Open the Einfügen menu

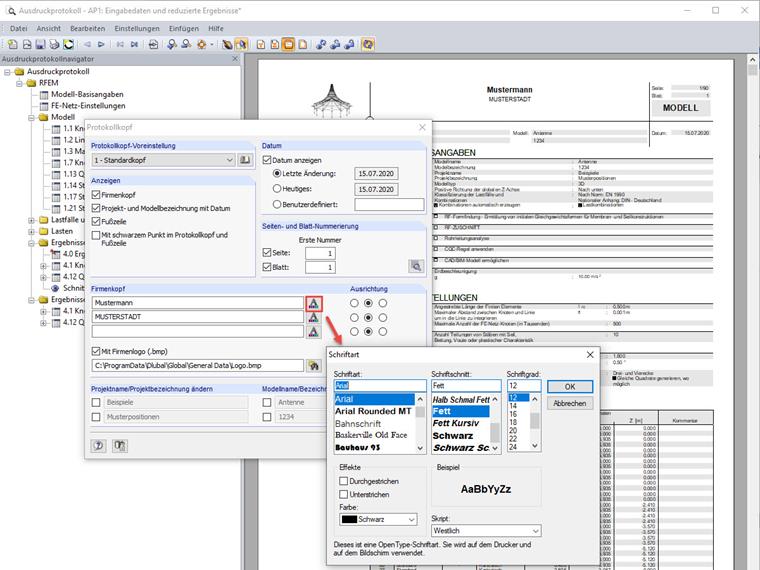pyautogui.click(x=183, y=28)
